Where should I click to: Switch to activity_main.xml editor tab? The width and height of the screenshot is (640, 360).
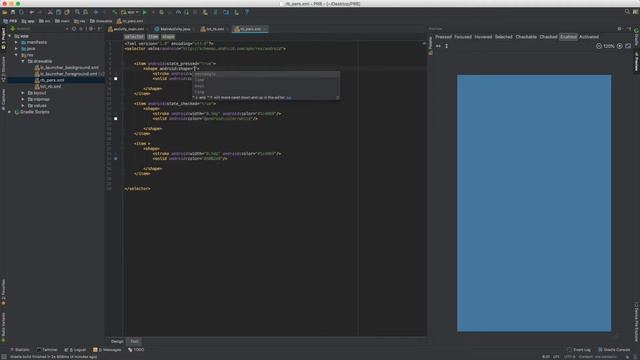[128, 29]
